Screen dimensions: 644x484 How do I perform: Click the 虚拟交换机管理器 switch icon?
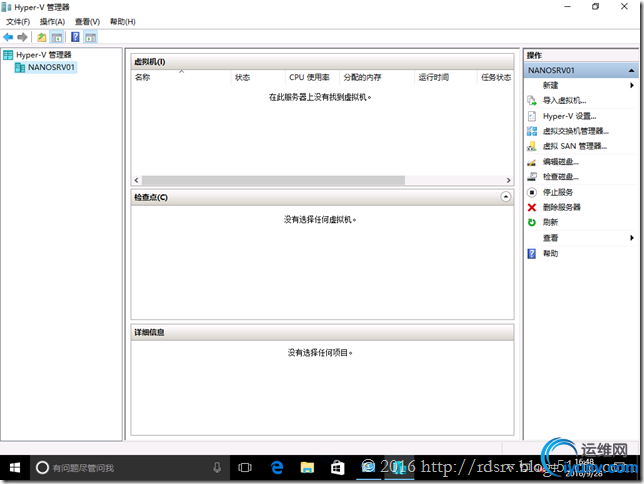tap(532, 131)
